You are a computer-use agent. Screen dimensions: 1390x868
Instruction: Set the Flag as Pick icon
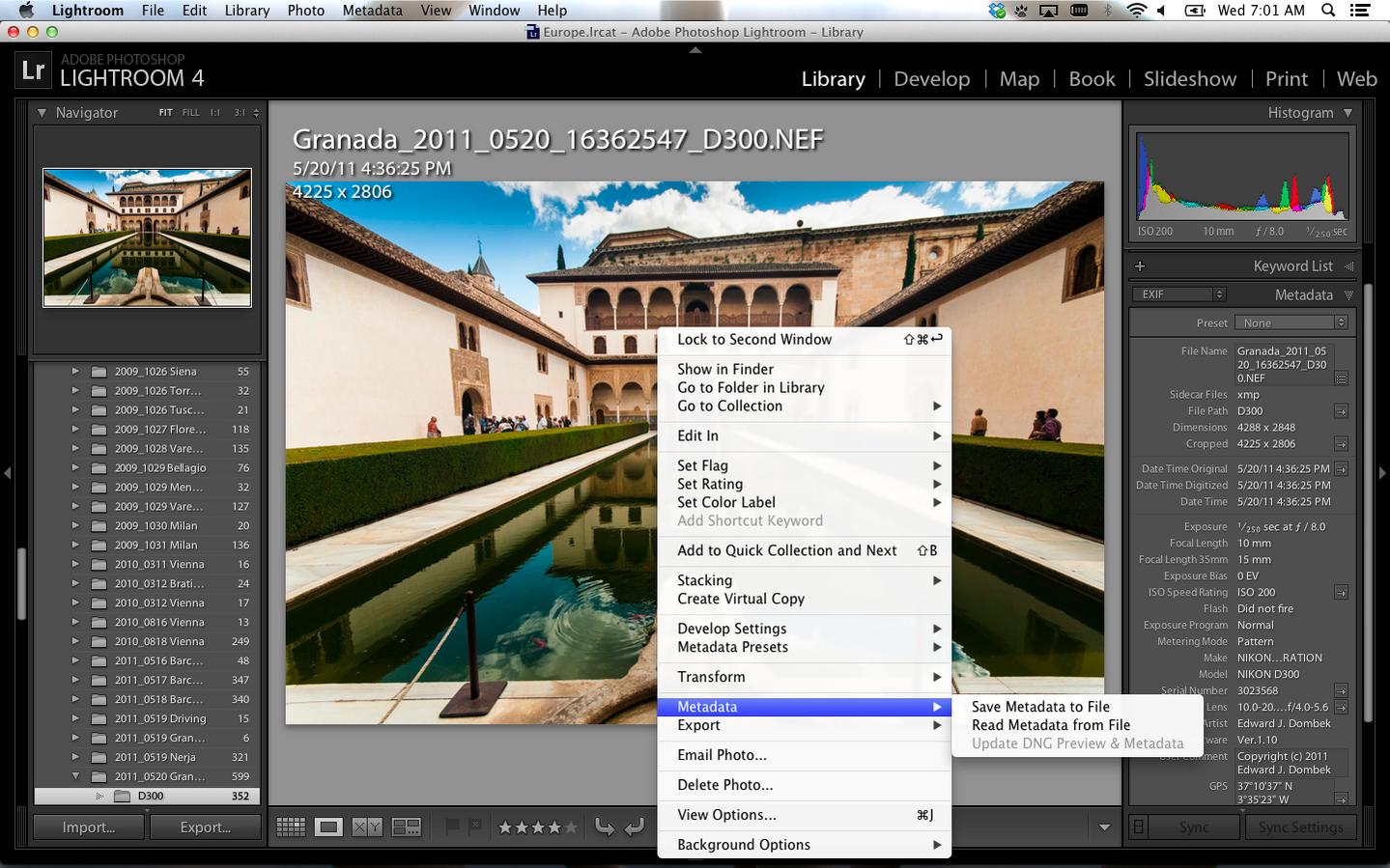(x=451, y=826)
